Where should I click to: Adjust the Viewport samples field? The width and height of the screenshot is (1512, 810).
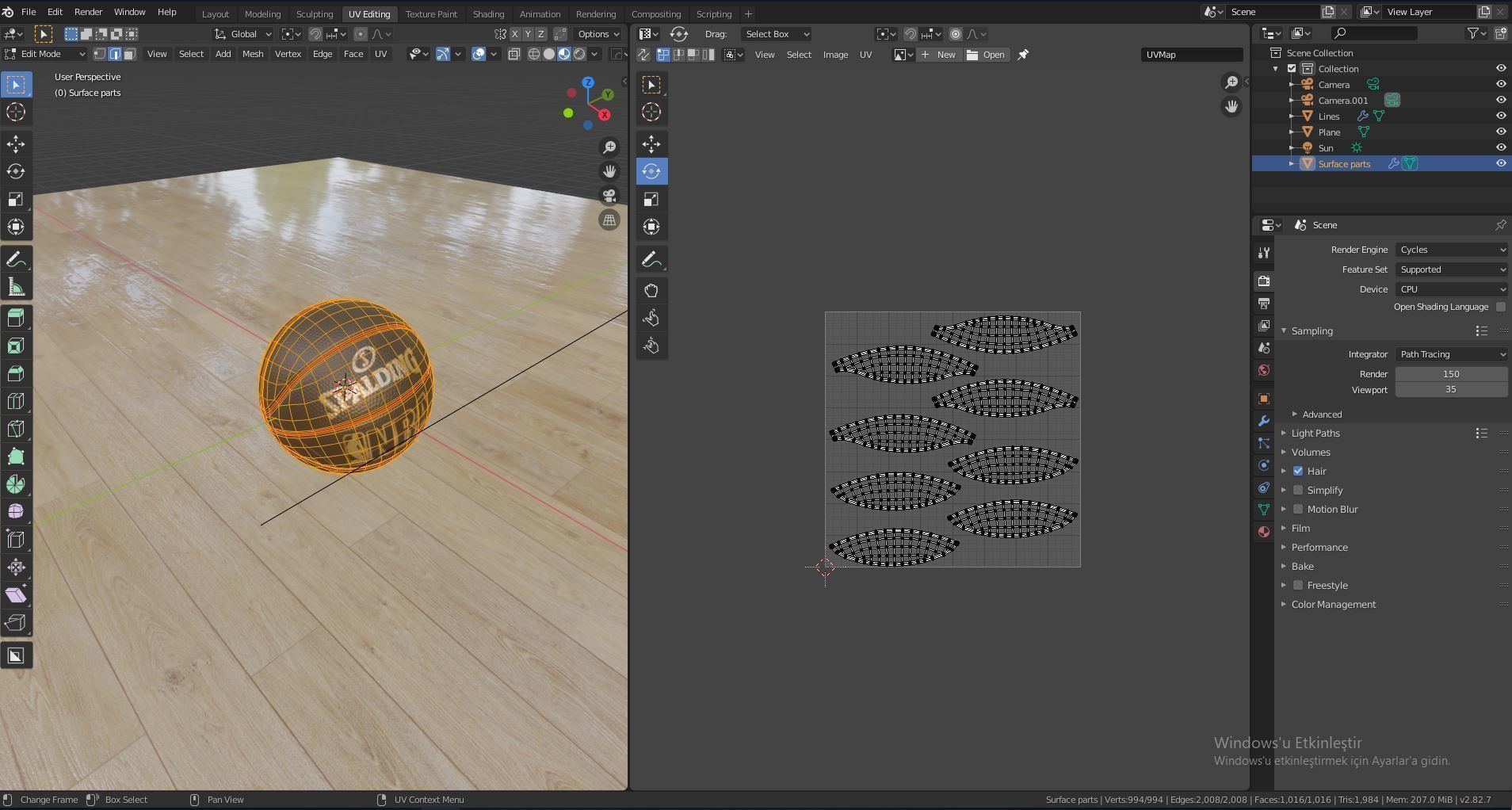coord(1452,389)
